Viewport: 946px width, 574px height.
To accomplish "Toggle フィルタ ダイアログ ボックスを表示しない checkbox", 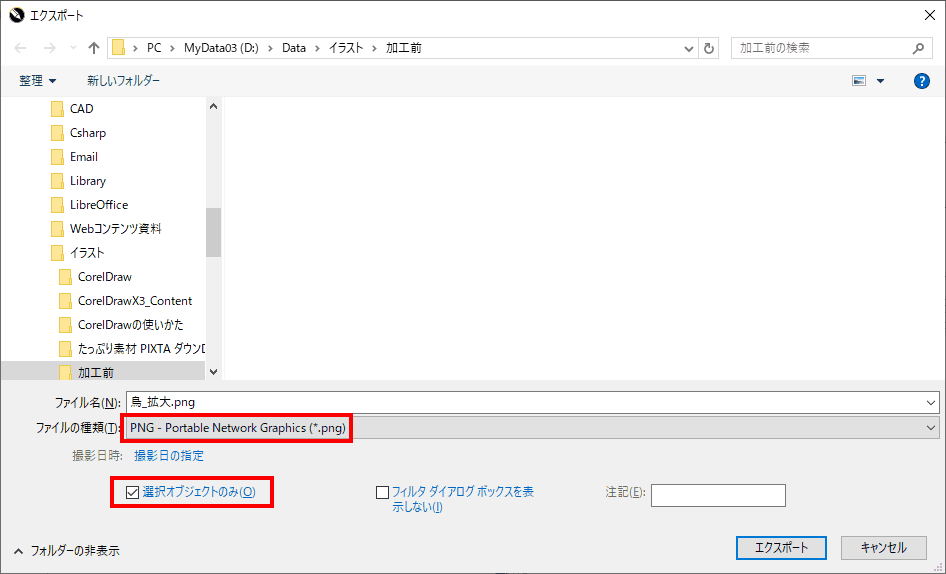I will (x=383, y=493).
